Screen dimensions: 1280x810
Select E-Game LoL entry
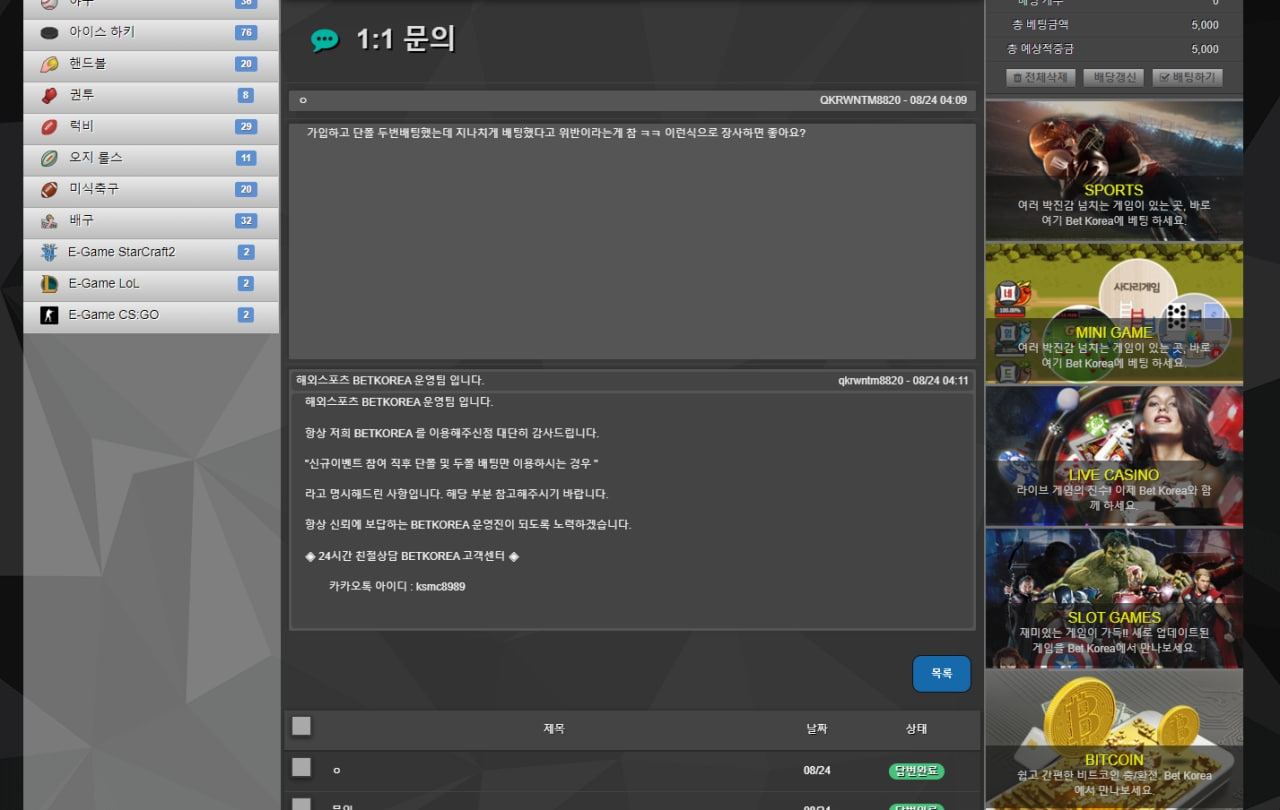[x=151, y=284]
